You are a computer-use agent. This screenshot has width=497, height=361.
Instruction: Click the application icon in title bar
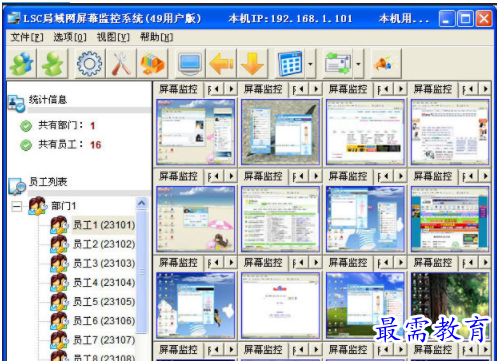click(14, 18)
